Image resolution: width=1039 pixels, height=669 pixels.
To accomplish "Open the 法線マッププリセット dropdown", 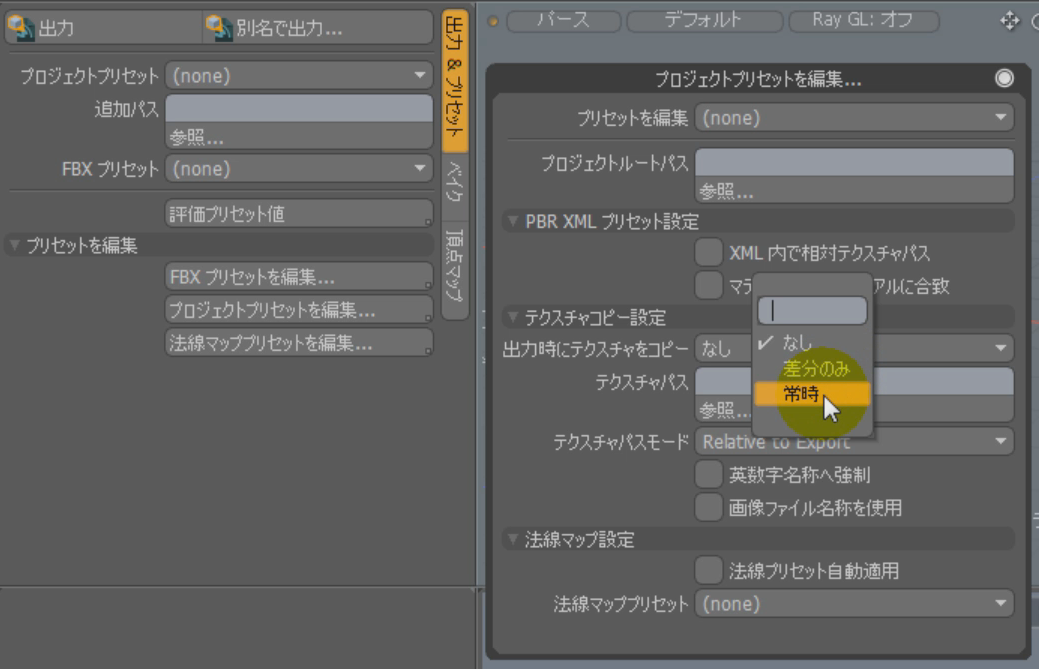I will tap(854, 604).
